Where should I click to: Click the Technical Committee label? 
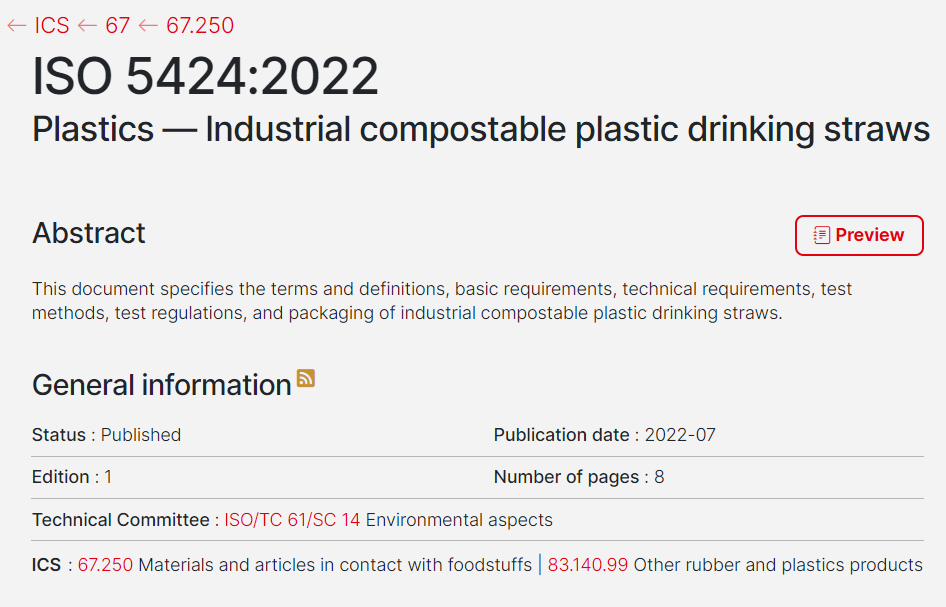[122, 520]
